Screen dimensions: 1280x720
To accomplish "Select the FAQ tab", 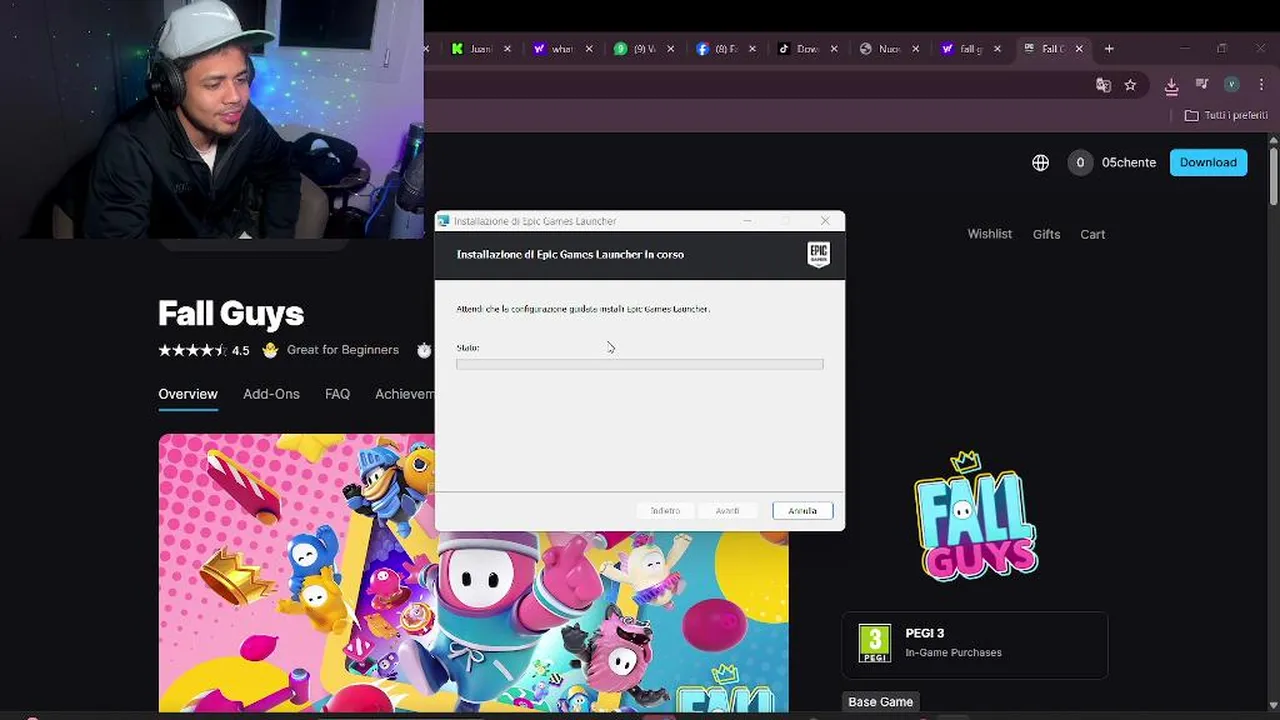I will tap(337, 394).
